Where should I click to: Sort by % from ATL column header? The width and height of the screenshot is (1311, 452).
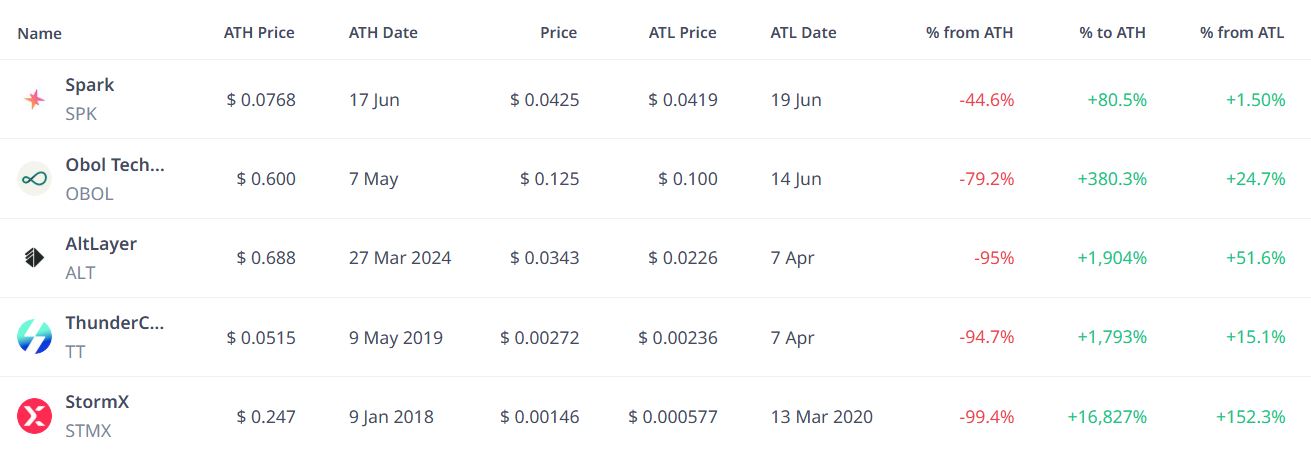click(1242, 32)
